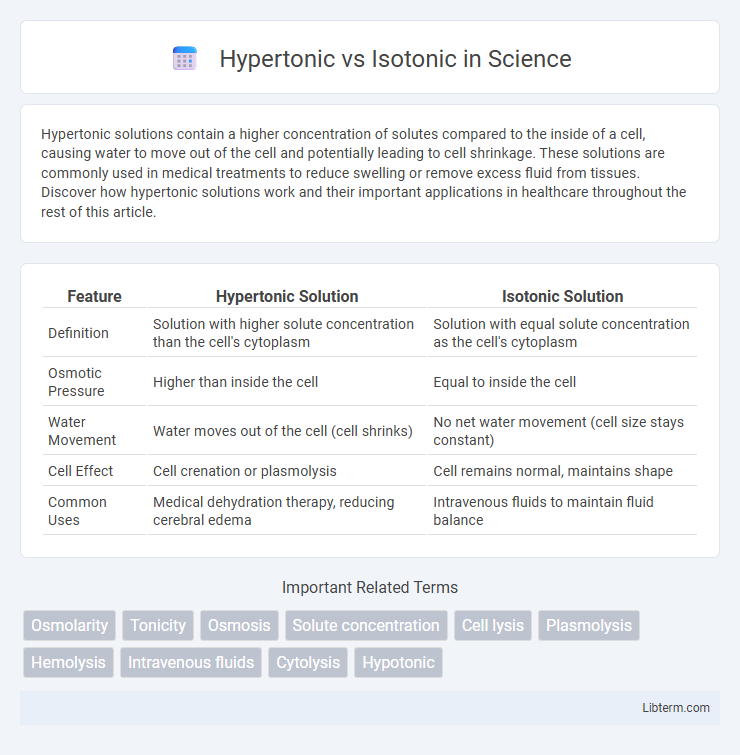Click the intro paragraph about hypertonic solutions
The width and height of the screenshot is (740, 755).
[364, 173]
